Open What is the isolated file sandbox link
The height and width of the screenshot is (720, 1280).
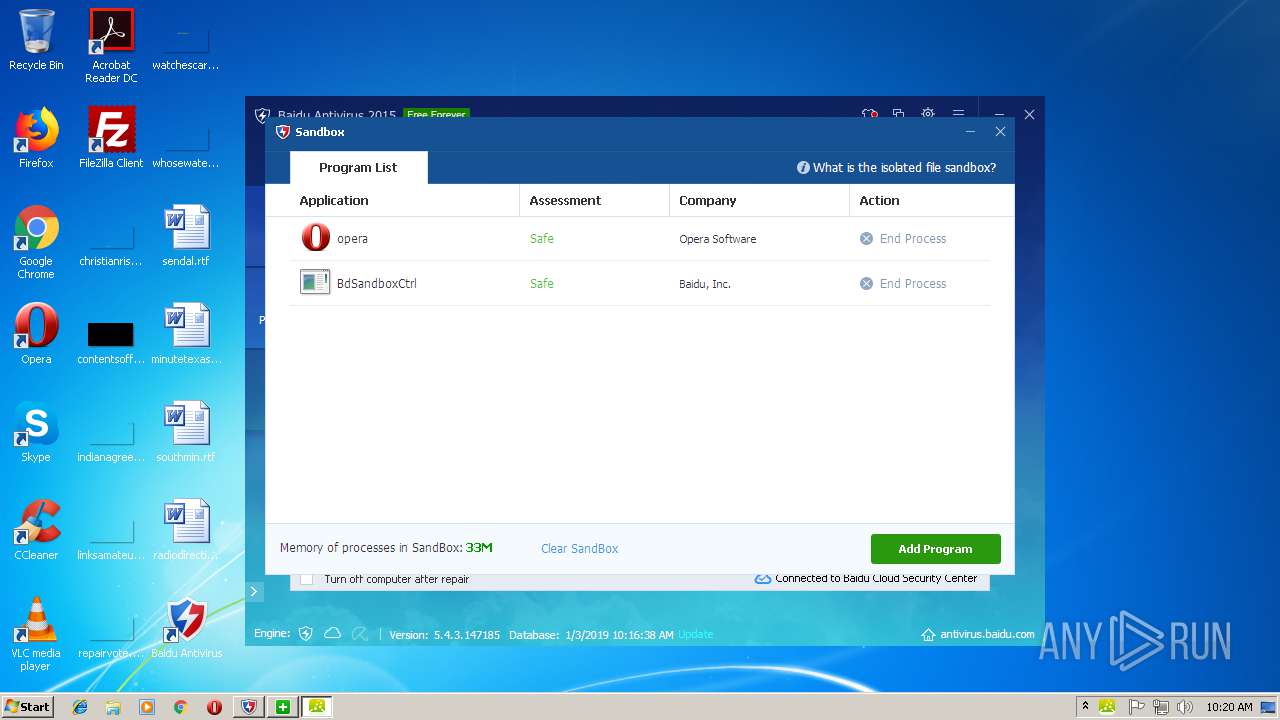click(x=904, y=168)
